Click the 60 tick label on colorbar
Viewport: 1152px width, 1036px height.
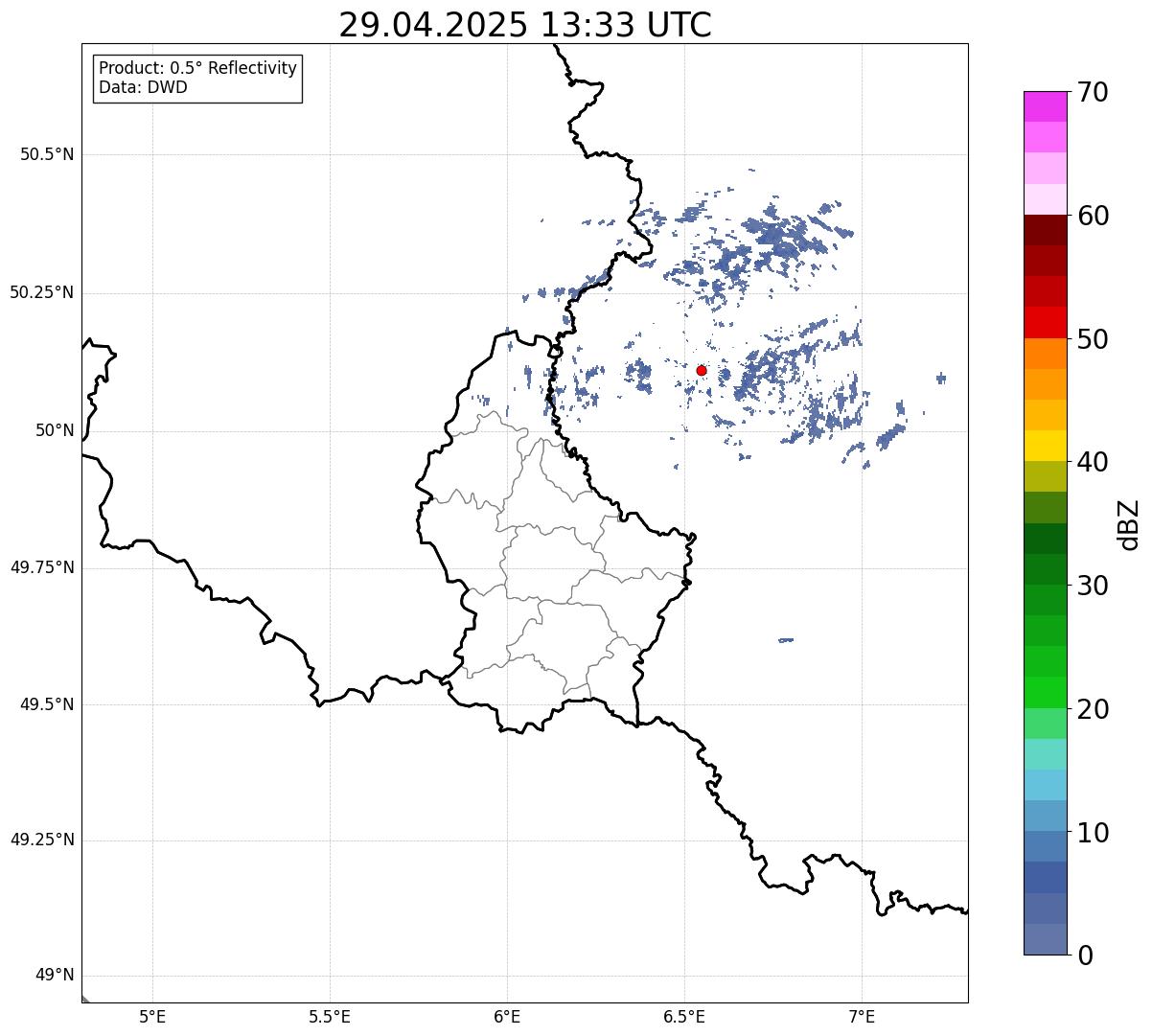[1093, 216]
